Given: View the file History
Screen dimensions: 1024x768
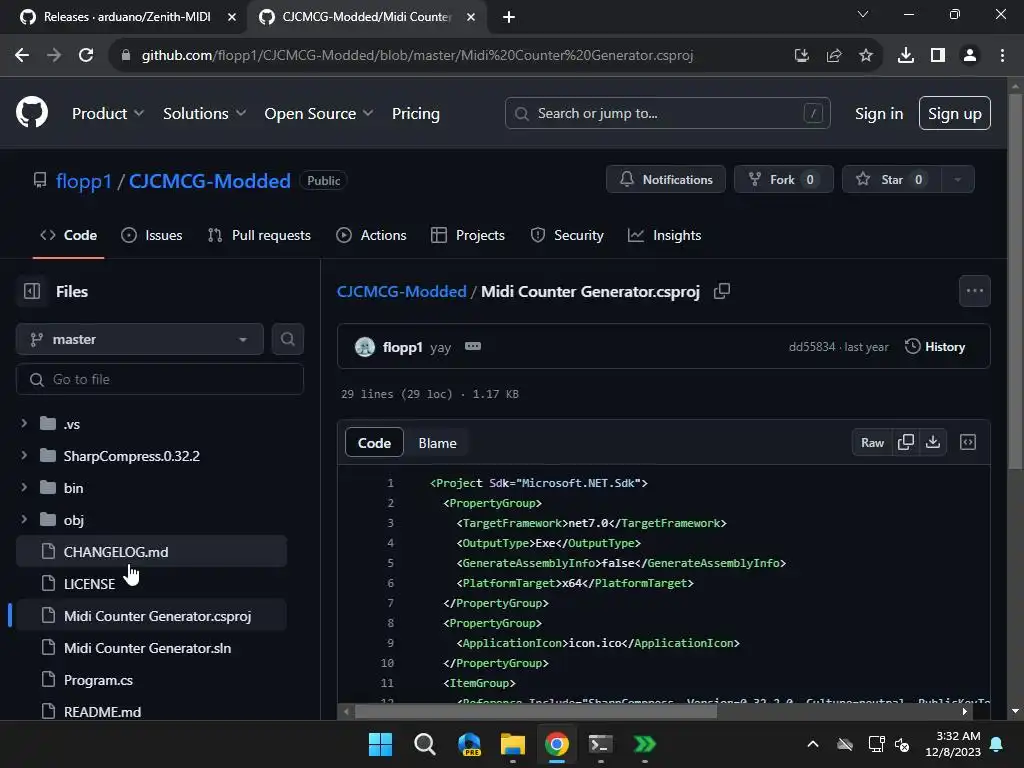Looking at the screenshot, I should point(935,347).
